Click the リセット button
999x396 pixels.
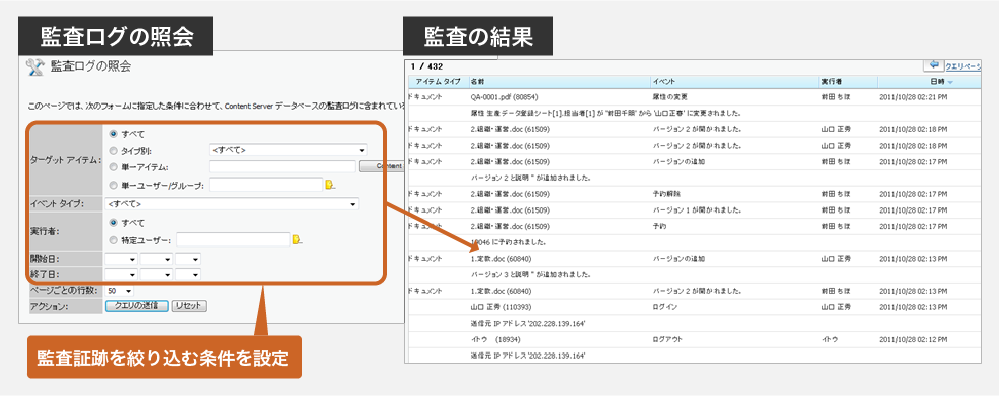[x=189, y=306]
